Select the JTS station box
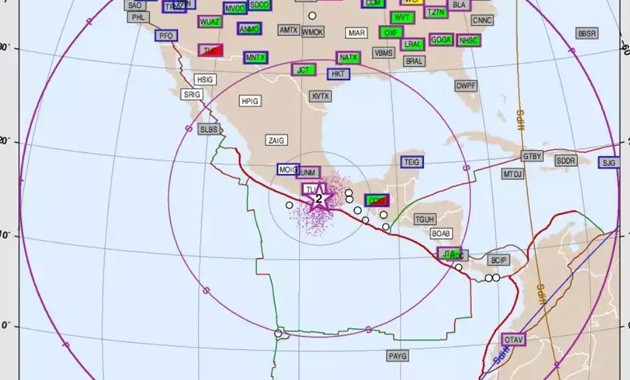The height and width of the screenshot is (380, 630). 449,253
